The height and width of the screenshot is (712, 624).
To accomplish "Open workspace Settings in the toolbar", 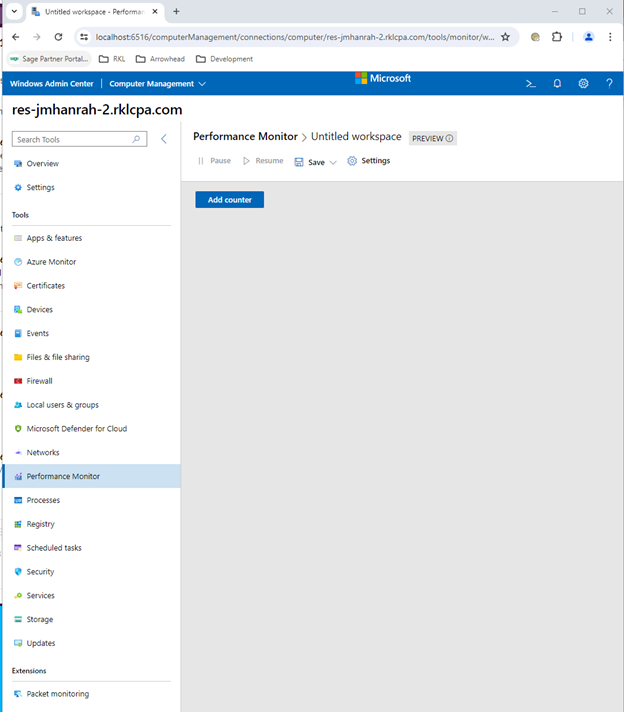I will 368,161.
